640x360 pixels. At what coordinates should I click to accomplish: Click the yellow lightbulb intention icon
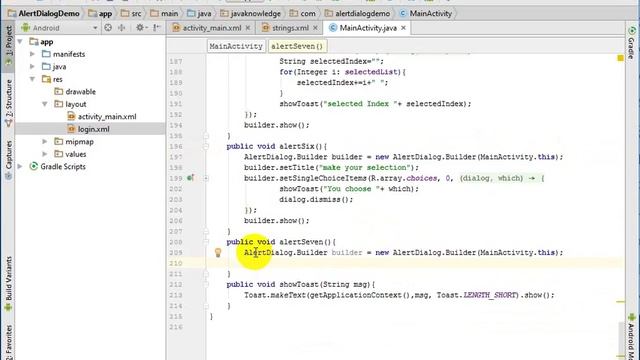218,253
